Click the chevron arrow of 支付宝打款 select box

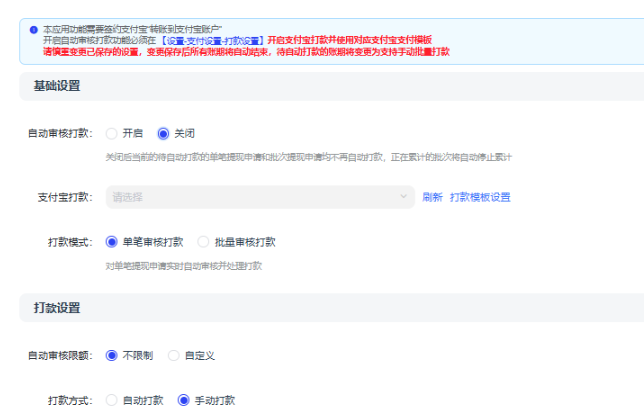[x=402, y=197]
